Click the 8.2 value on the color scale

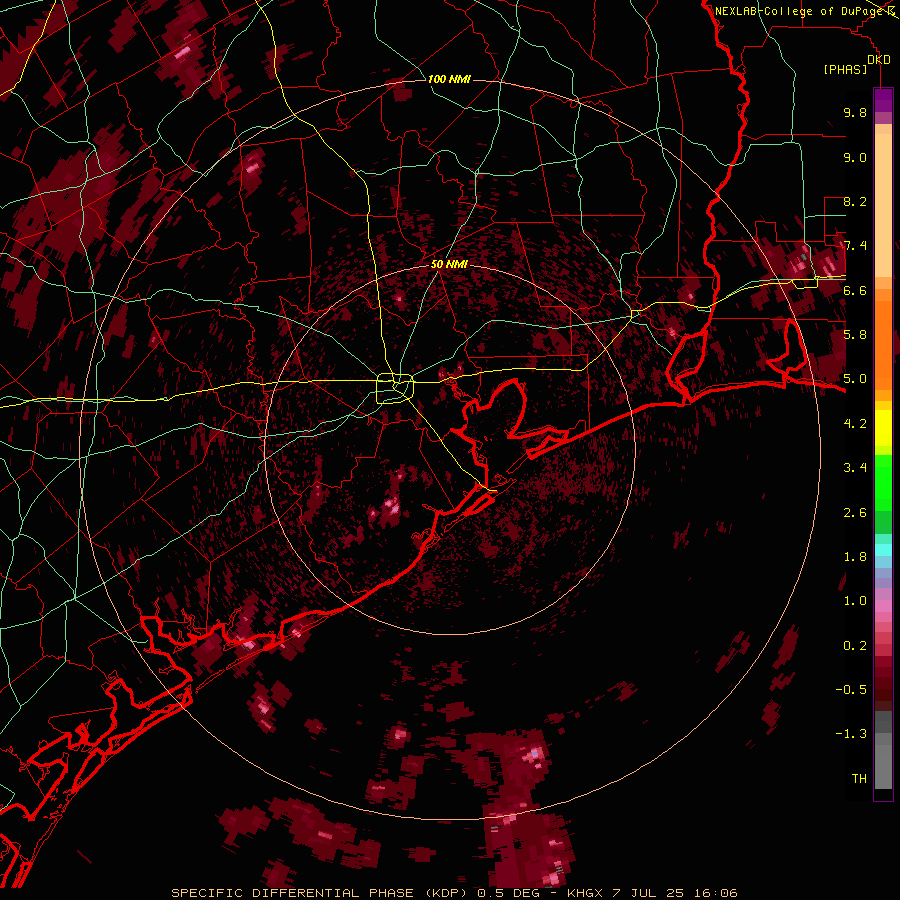point(855,201)
